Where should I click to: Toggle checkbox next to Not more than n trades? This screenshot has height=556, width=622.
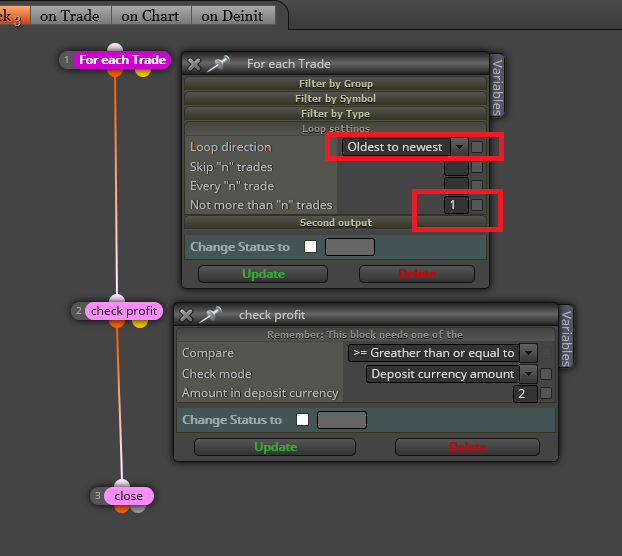477,205
